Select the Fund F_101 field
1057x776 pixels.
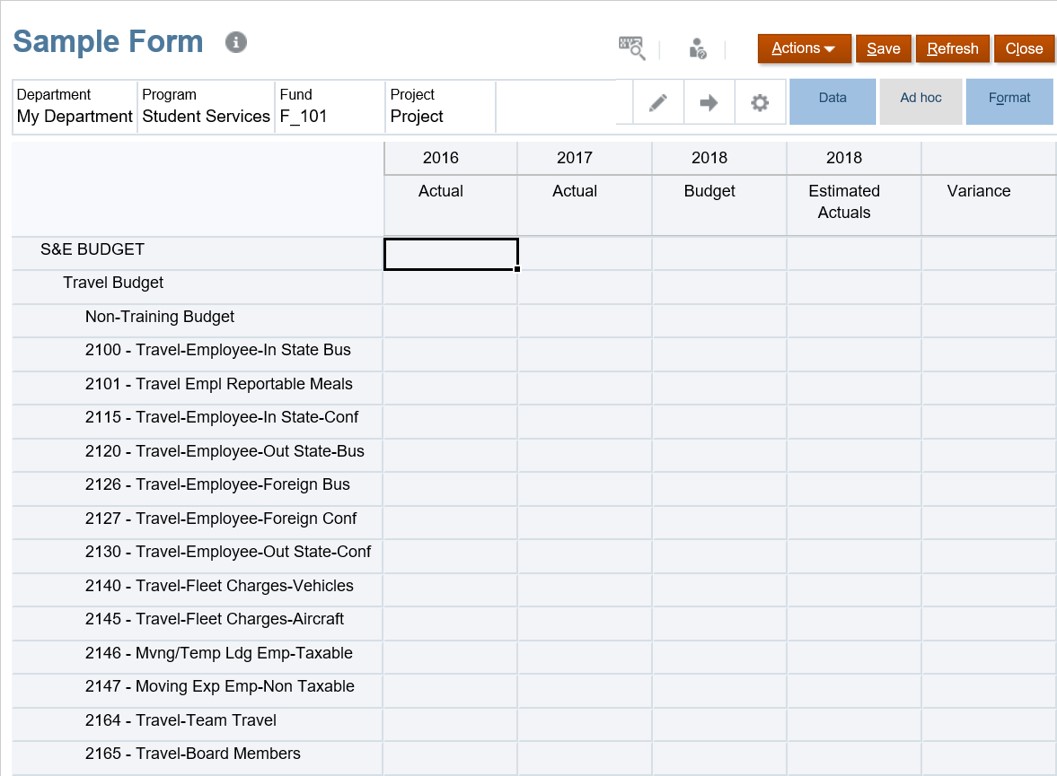(330, 107)
